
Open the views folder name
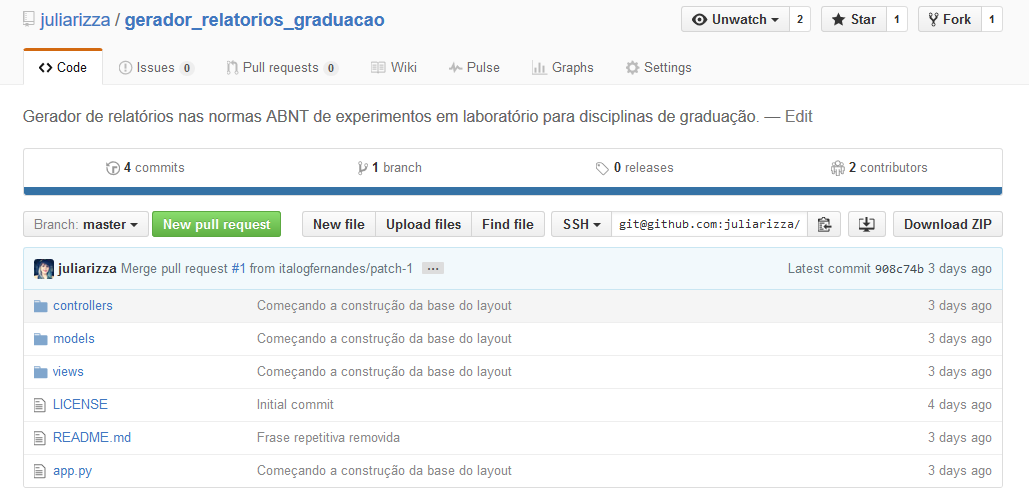pyautogui.click(x=68, y=372)
